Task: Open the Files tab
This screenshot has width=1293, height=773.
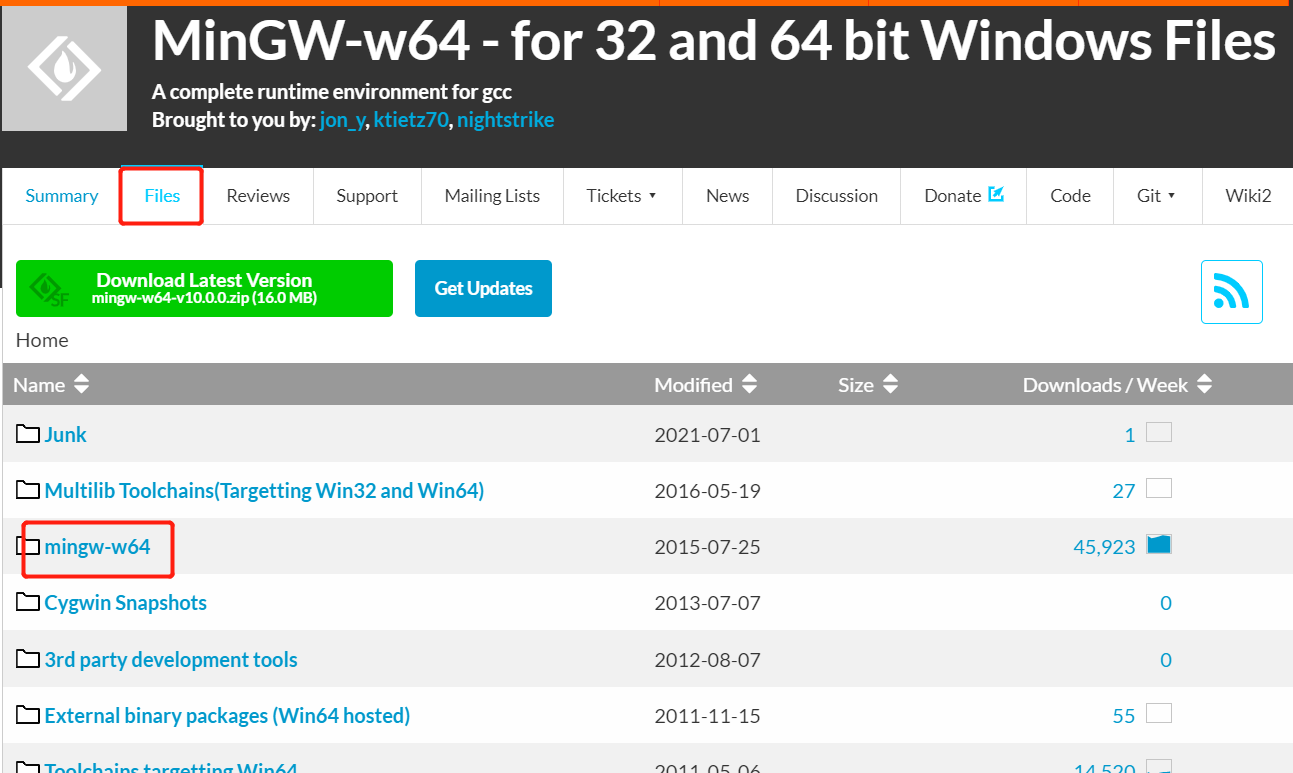Action: tap(162, 196)
